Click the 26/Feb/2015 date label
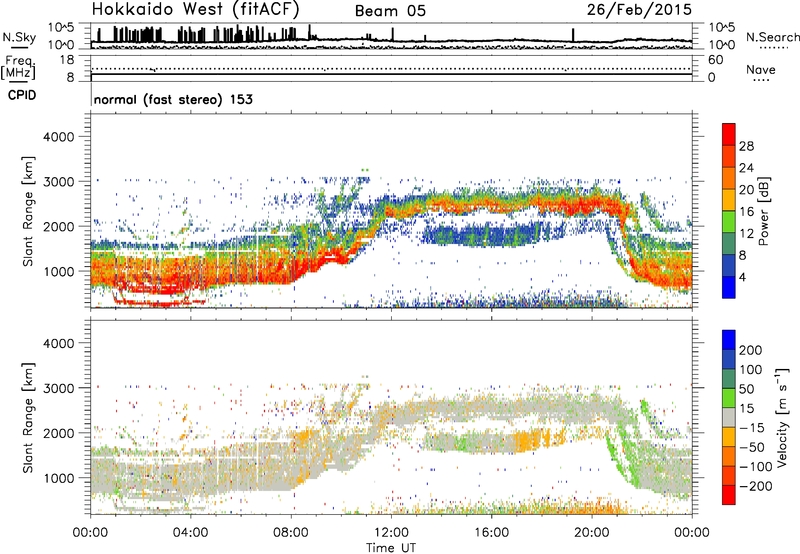 tap(639, 10)
